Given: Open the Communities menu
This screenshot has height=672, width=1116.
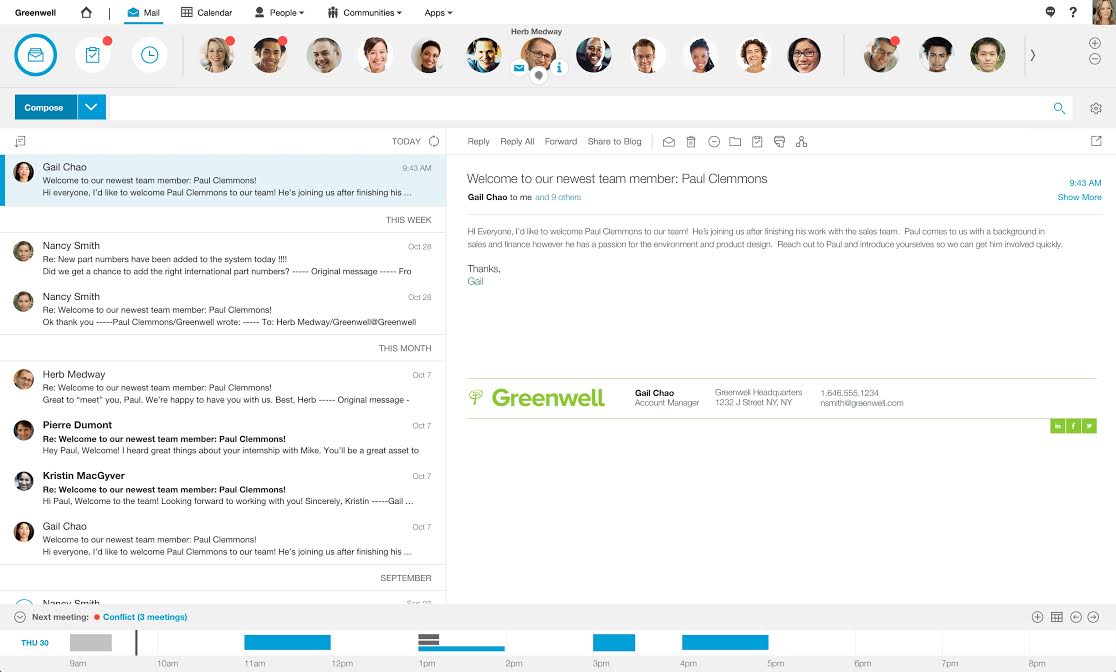Looking at the screenshot, I should (x=364, y=12).
